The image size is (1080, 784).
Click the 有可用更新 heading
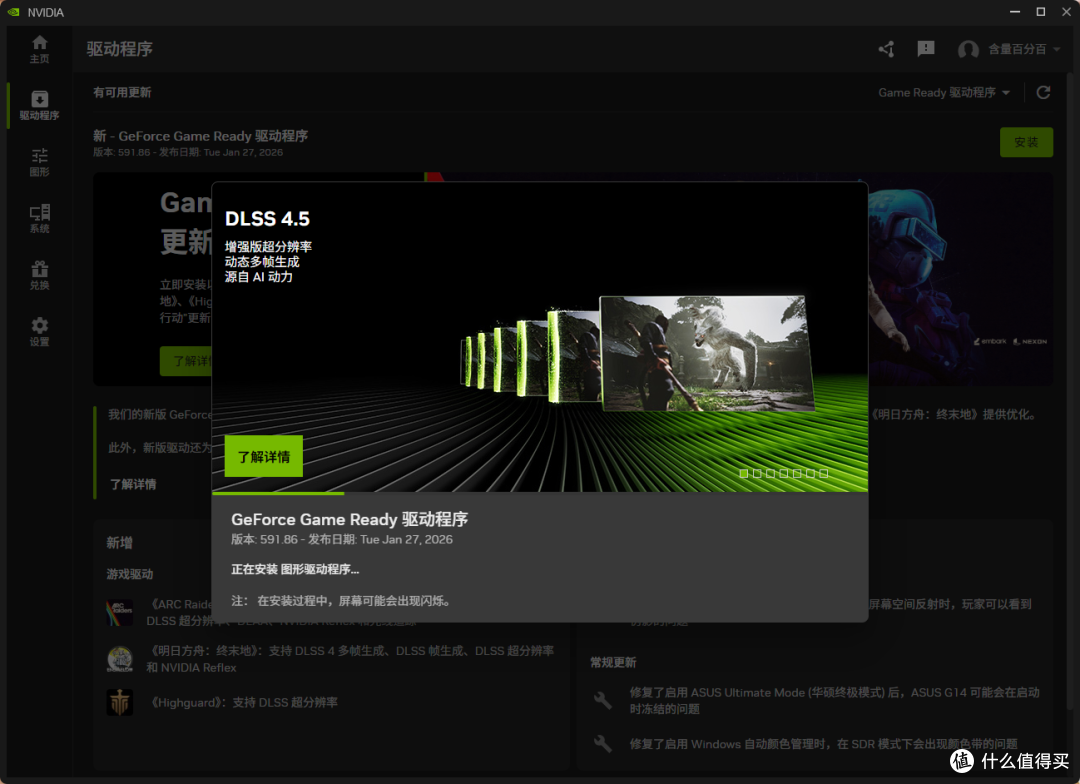click(x=122, y=92)
